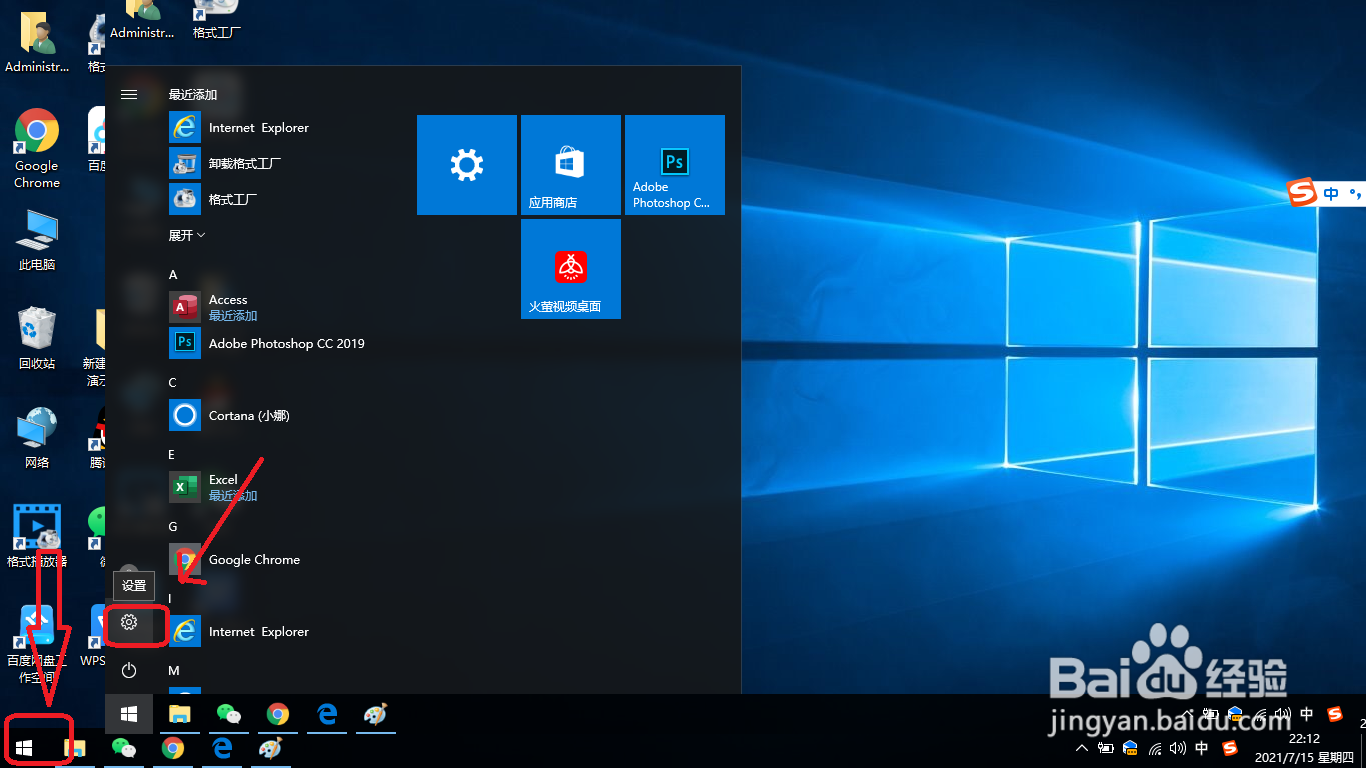The width and height of the screenshot is (1366, 768).
Task: Toggle 中 input indicator on bottom-most tray
Action: (x=1202, y=748)
